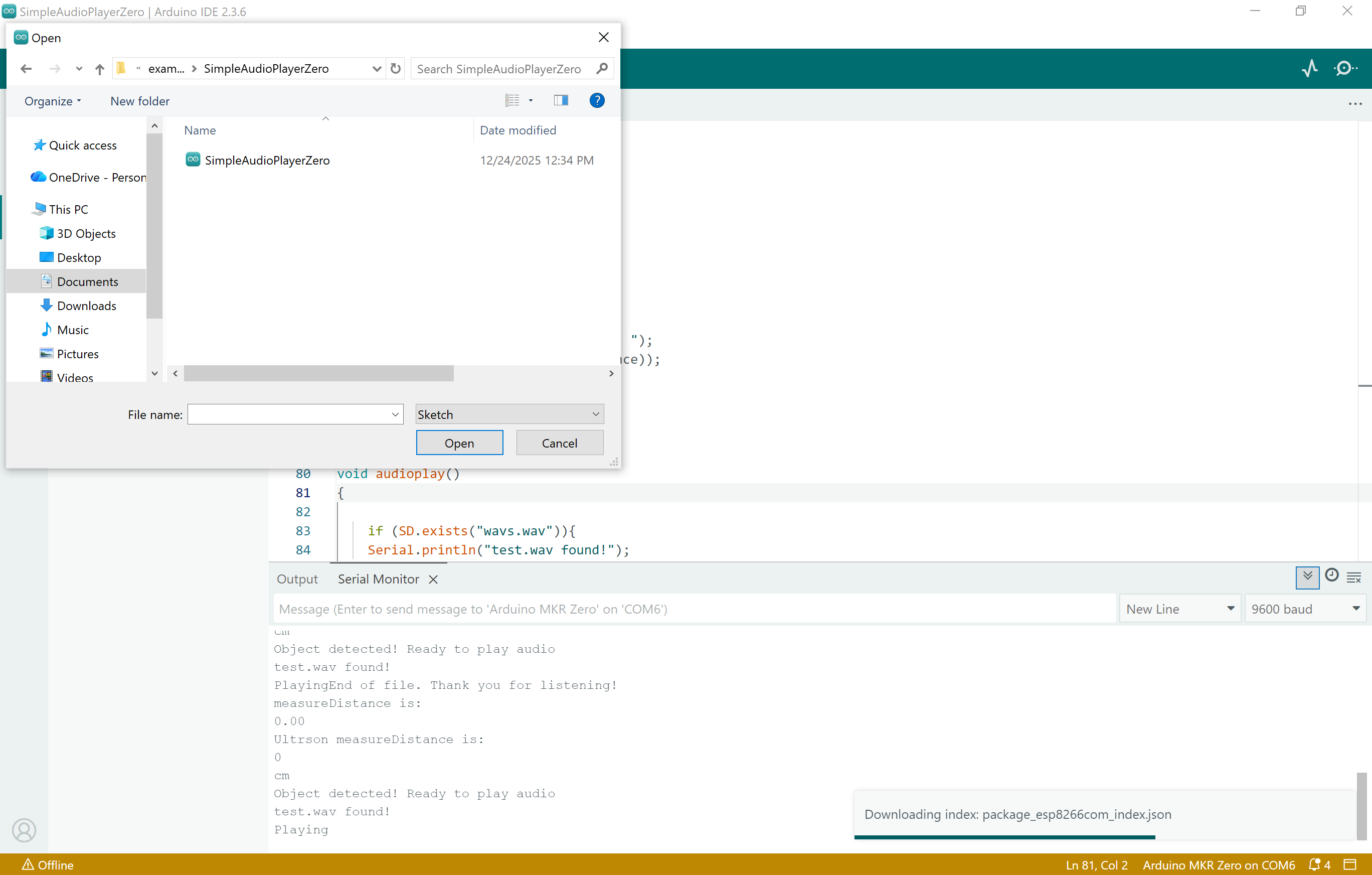1372x875 pixels.
Task: Toggle the preview pane in the Open dialog
Action: click(x=561, y=100)
